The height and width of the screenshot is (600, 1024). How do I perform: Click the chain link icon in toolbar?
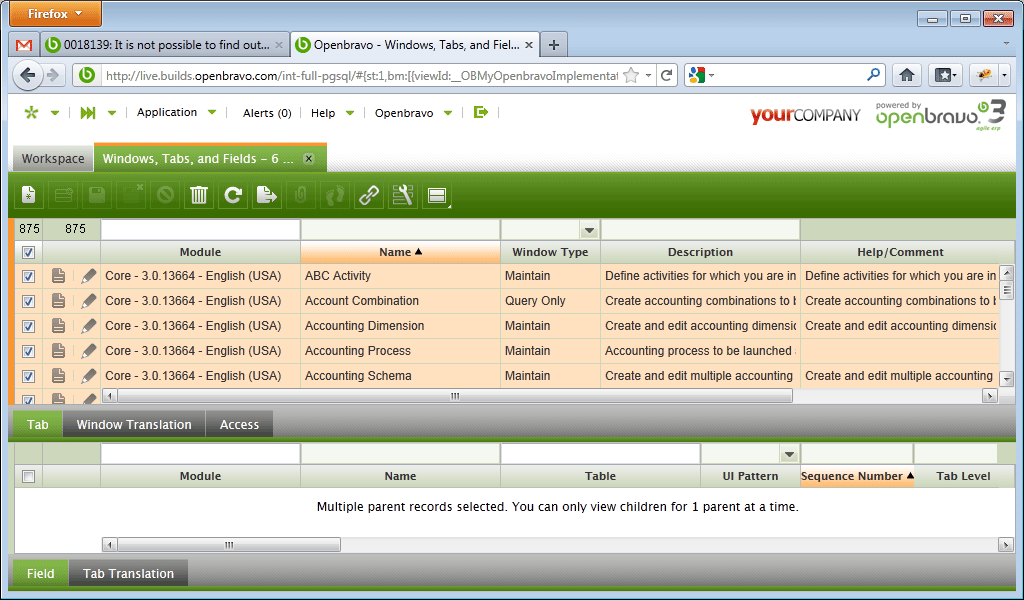pos(369,196)
